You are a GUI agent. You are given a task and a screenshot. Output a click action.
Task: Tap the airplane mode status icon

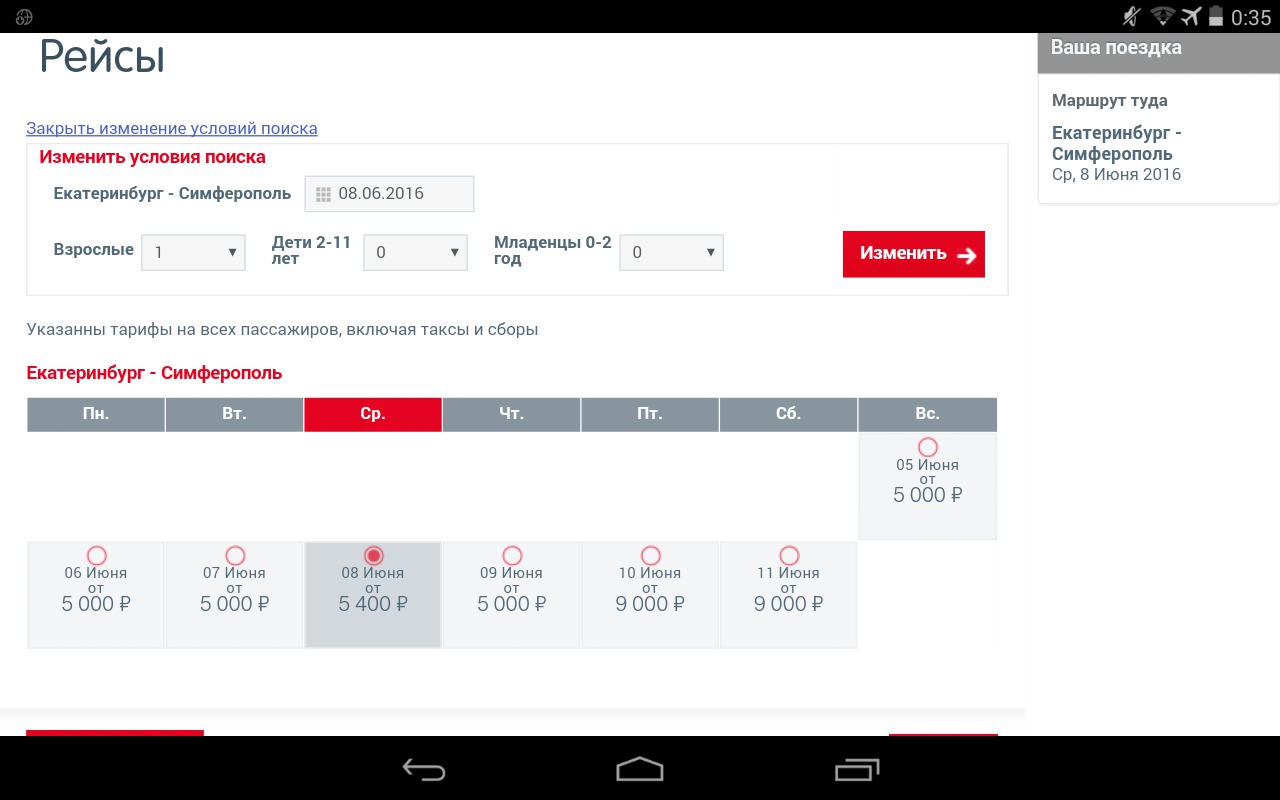tap(1190, 16)
